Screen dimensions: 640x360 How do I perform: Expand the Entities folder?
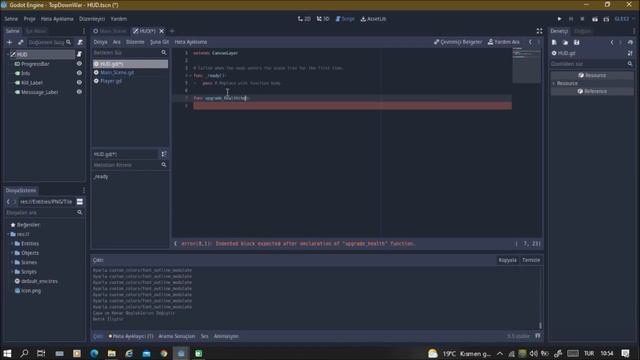(12, 243)
